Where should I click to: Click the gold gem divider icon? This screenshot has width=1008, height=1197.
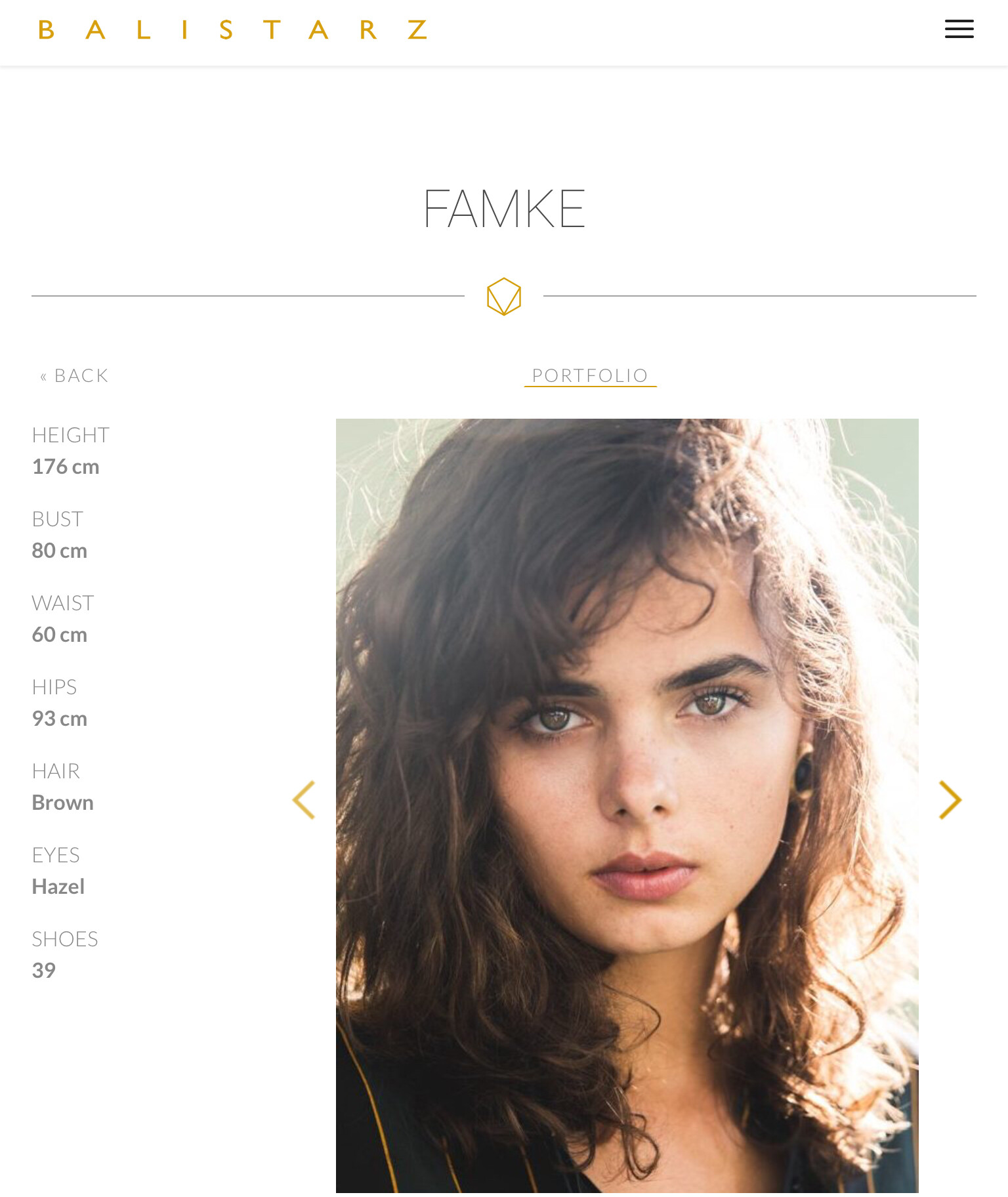504,296
